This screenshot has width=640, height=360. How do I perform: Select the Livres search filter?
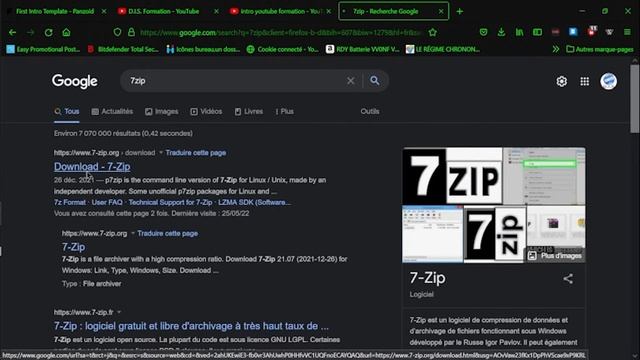[x=249, y=111]
